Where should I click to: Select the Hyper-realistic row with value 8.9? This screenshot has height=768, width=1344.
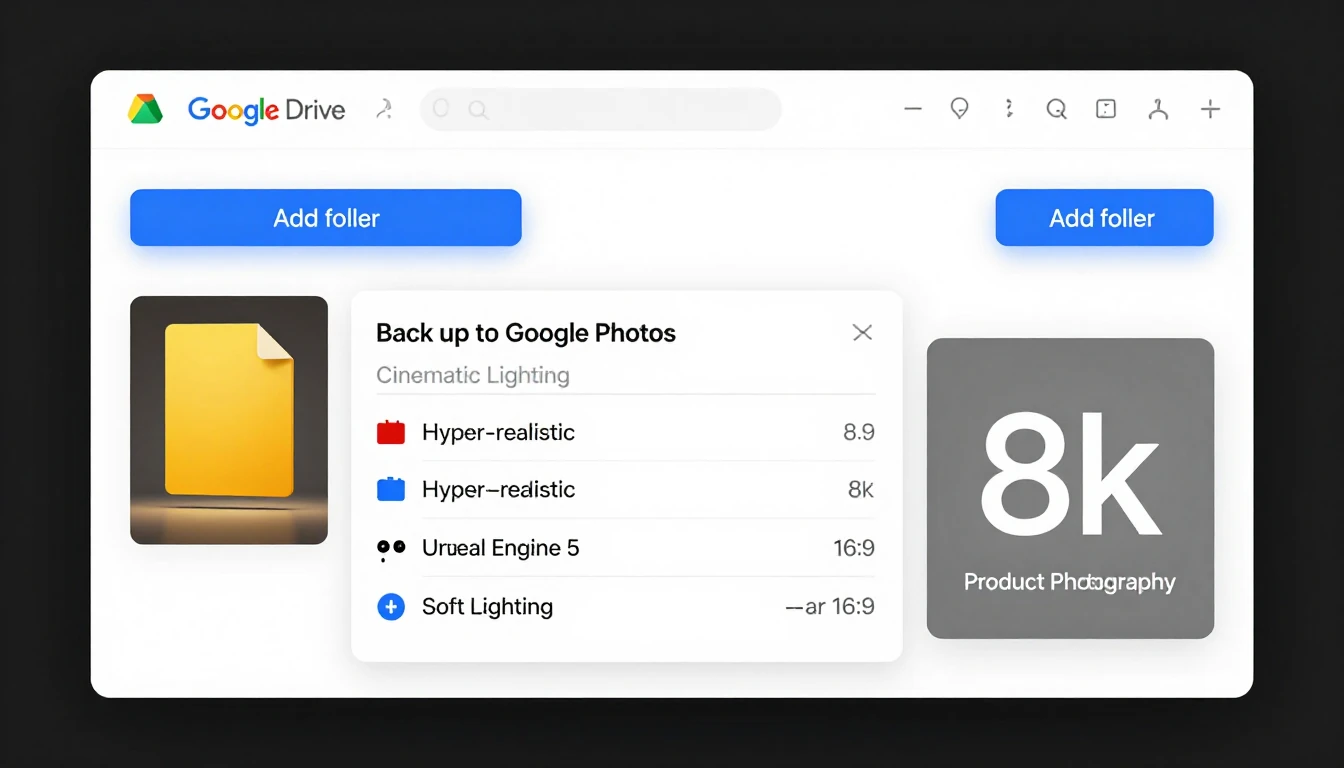(x=626, y=432)
